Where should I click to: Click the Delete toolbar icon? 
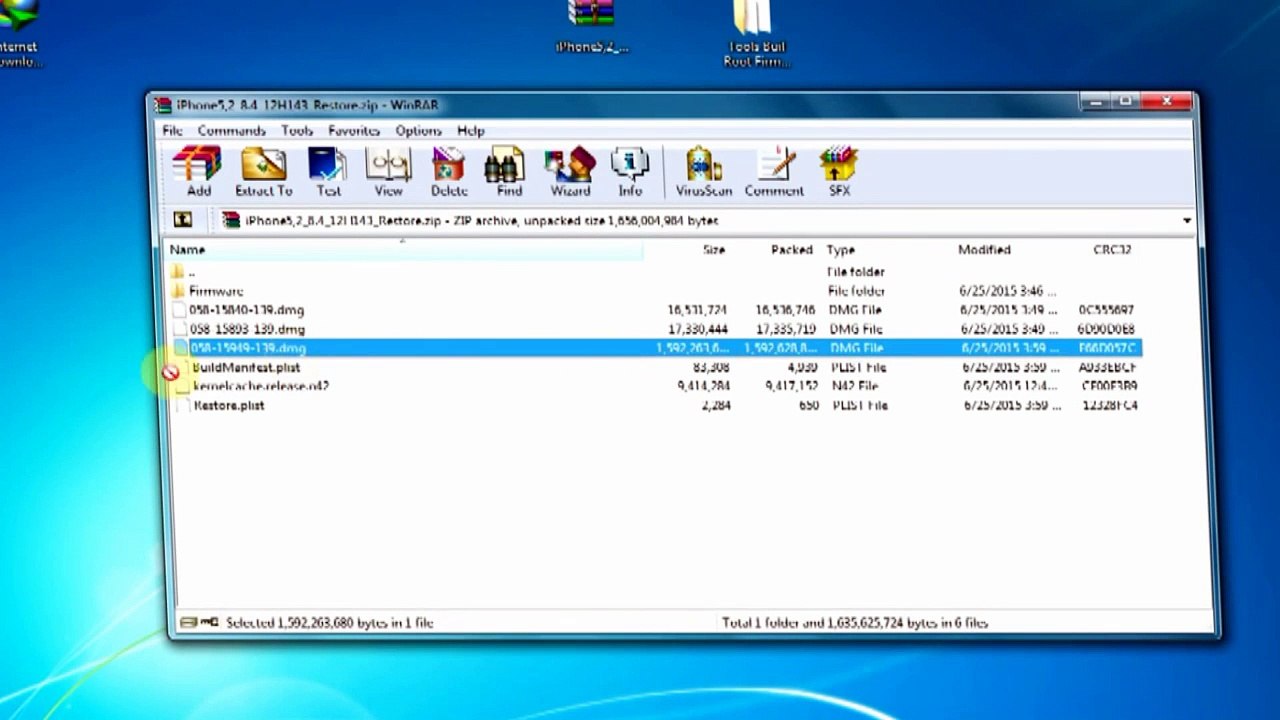point(449,172)
